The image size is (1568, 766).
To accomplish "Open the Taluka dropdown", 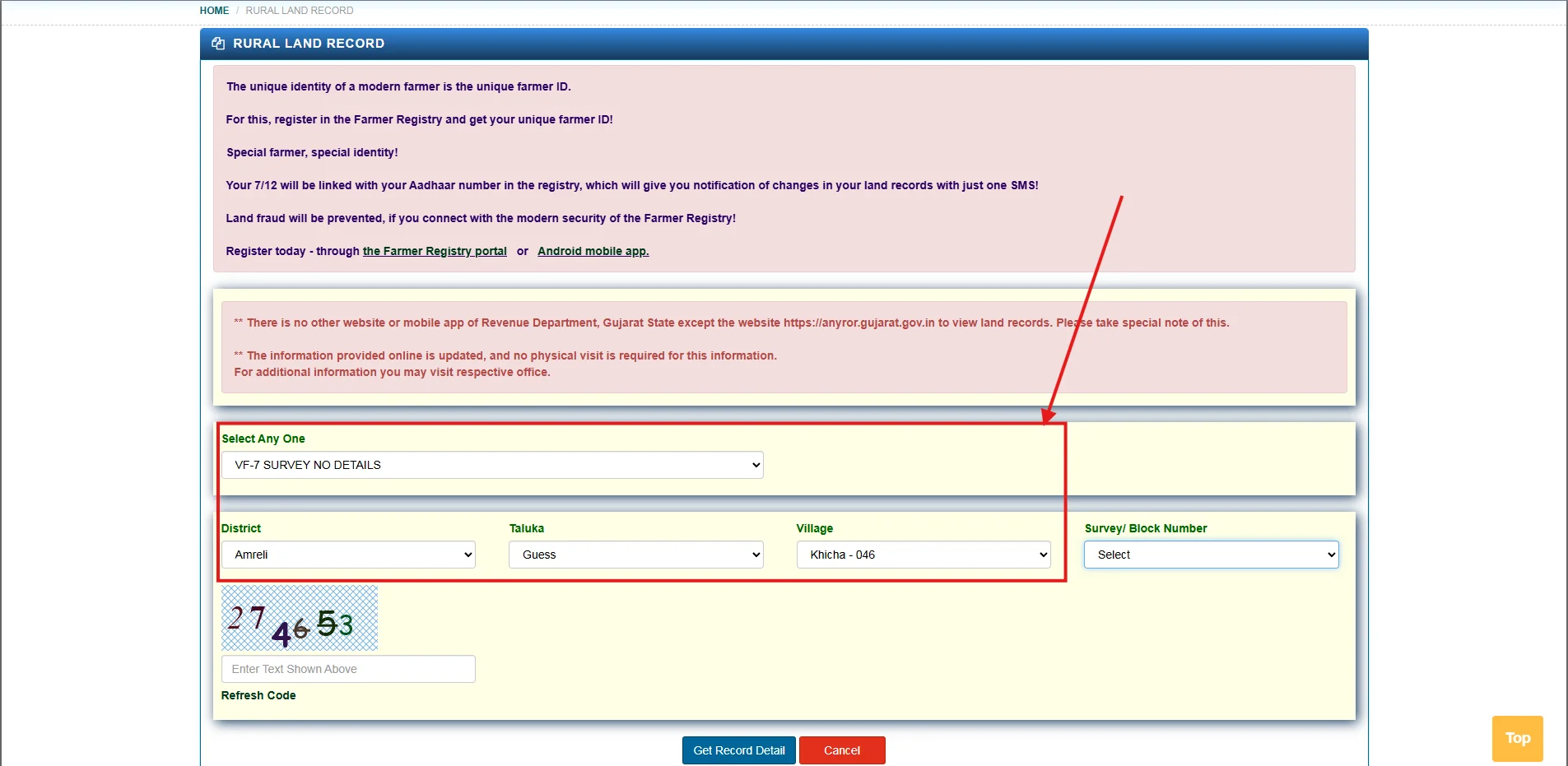I will tap(635, 555).
